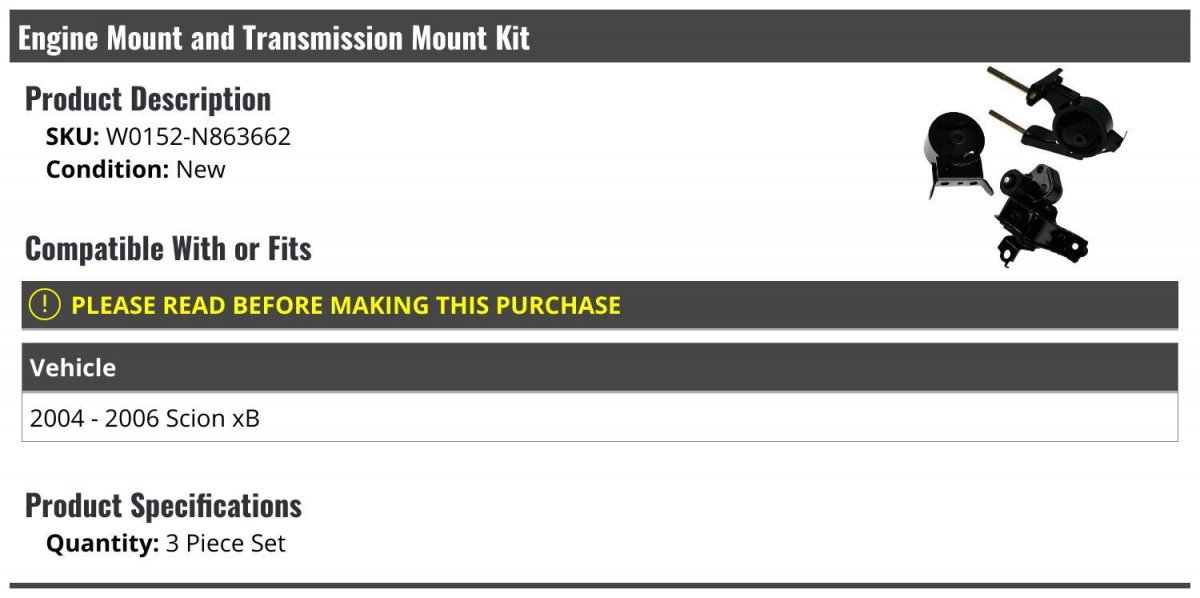The height and width of the screenshot is (598, 1200).
Task: Click the 'Quantity:' label
Action: pos(102,544)
